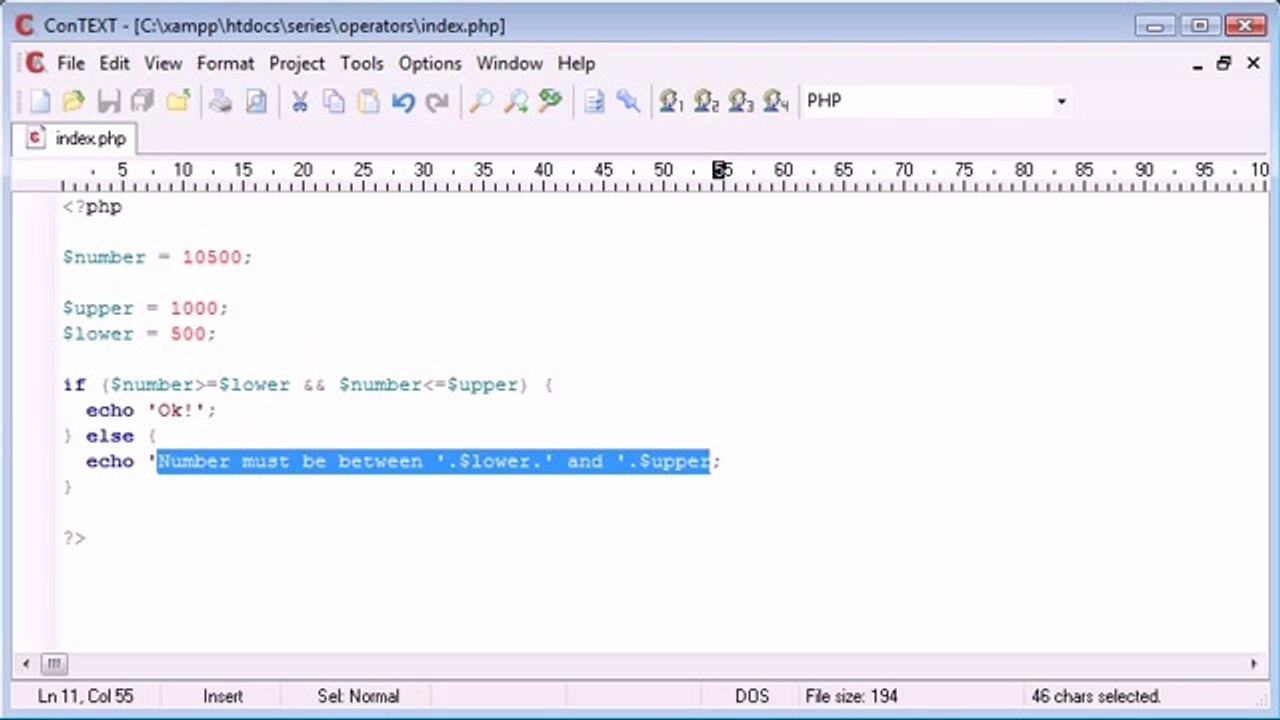Click the Copy icon in toolbar
The width and height of the screenshot is (1280, 720).
tap(334, 101)
